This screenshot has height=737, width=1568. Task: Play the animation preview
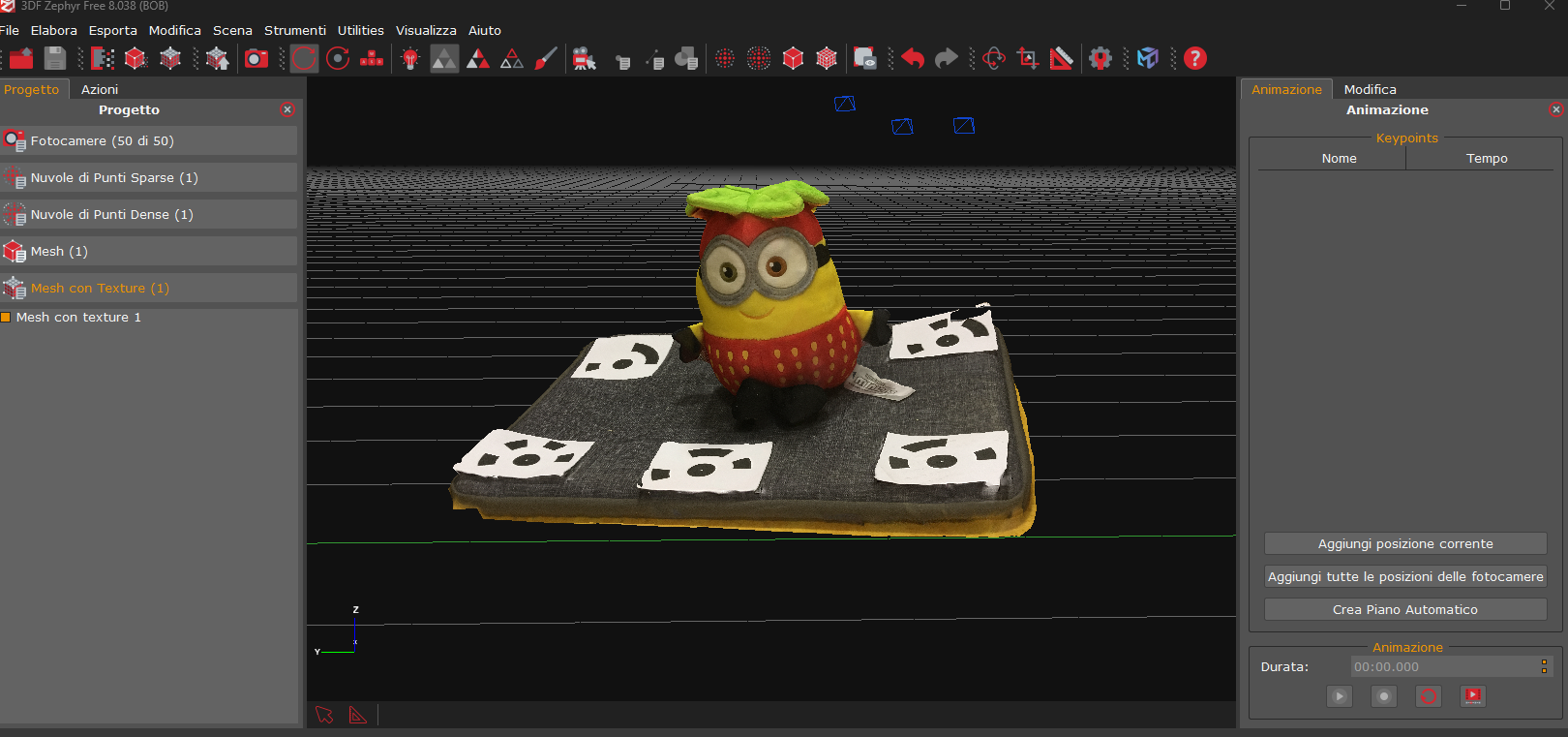1340,695
